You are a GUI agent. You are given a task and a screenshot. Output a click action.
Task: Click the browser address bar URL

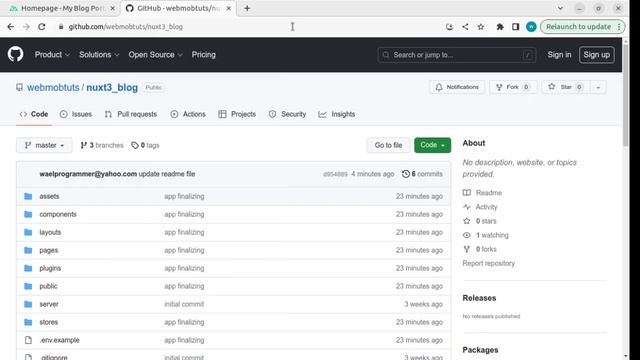coord(126,27)
